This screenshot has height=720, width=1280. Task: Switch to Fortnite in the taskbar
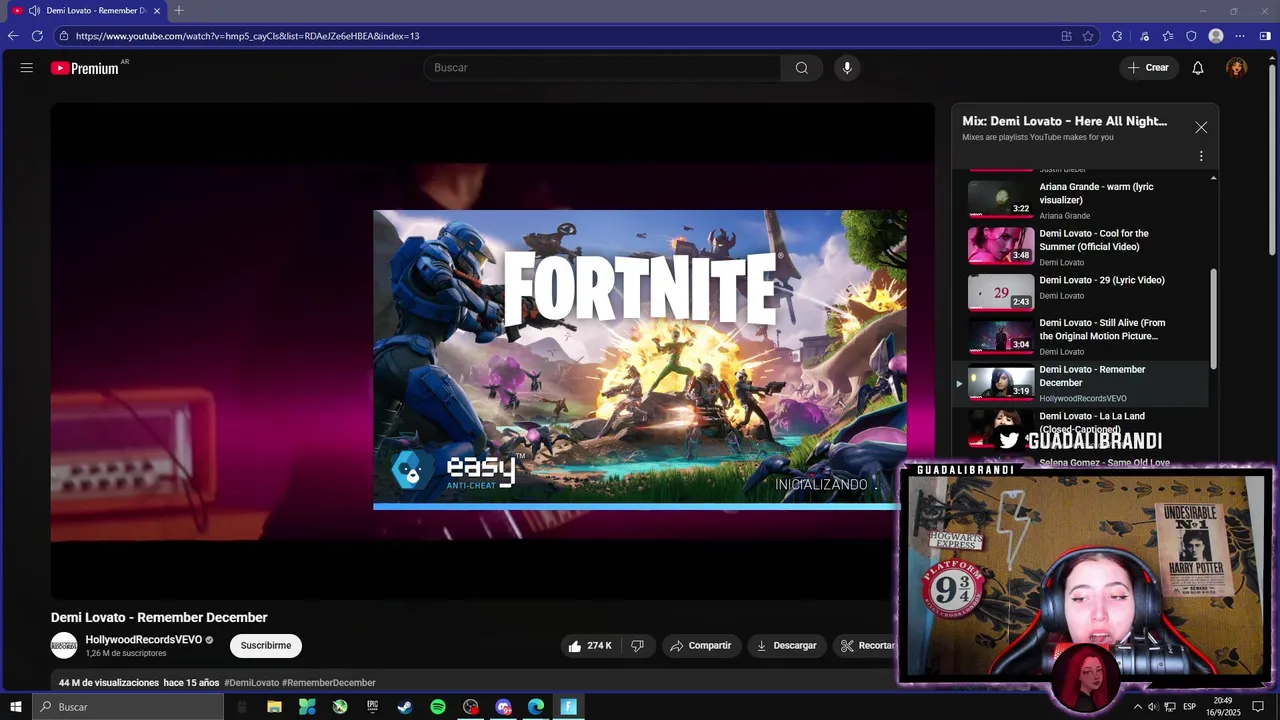pyautogui.click(x=569, y=707)
